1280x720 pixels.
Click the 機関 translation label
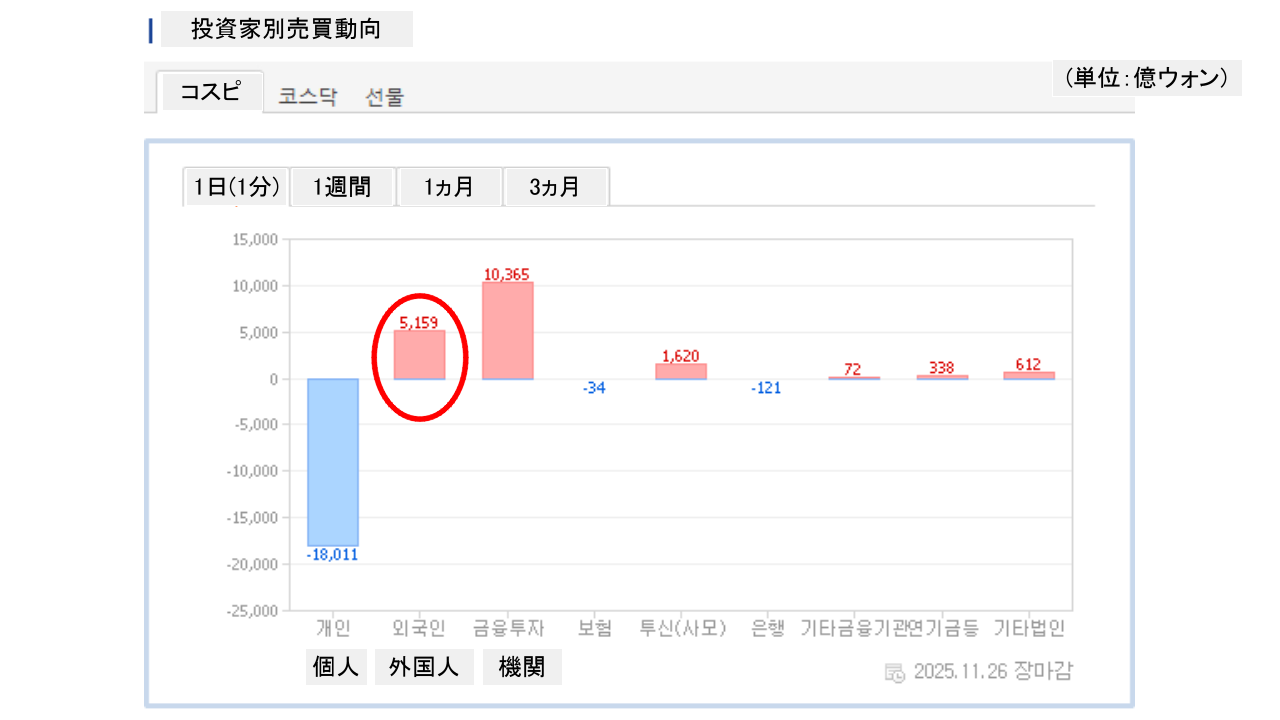click(522, 668)
